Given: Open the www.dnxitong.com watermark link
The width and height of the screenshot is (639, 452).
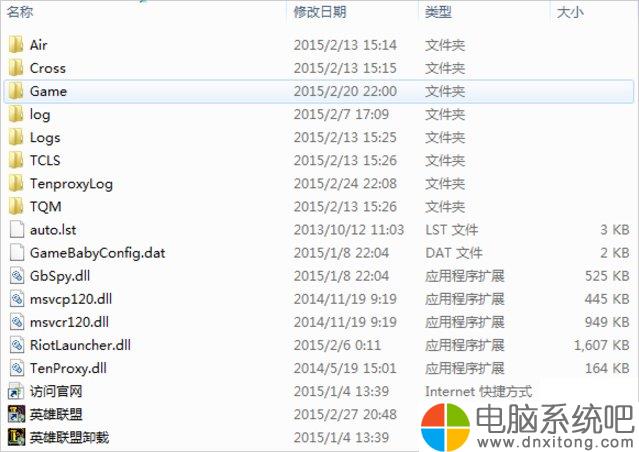Looking at the screenshot, I should [x=555, y=441].
